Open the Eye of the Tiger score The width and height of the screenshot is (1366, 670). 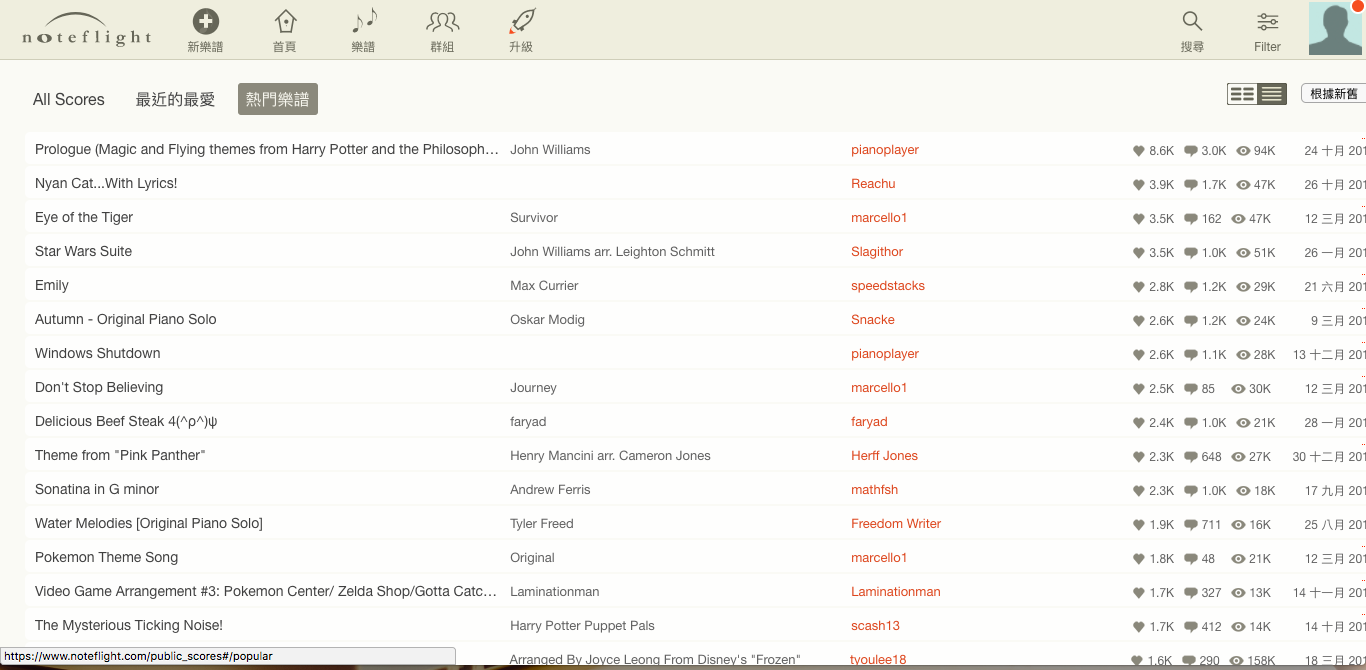point(84,218)
